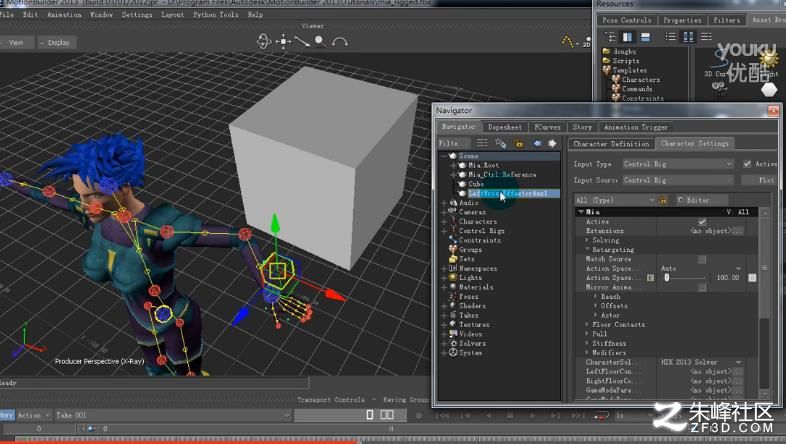The image size is (786, 444).
Task: Click browse button for Extensions no object
Action: click(x=738, y=231)
